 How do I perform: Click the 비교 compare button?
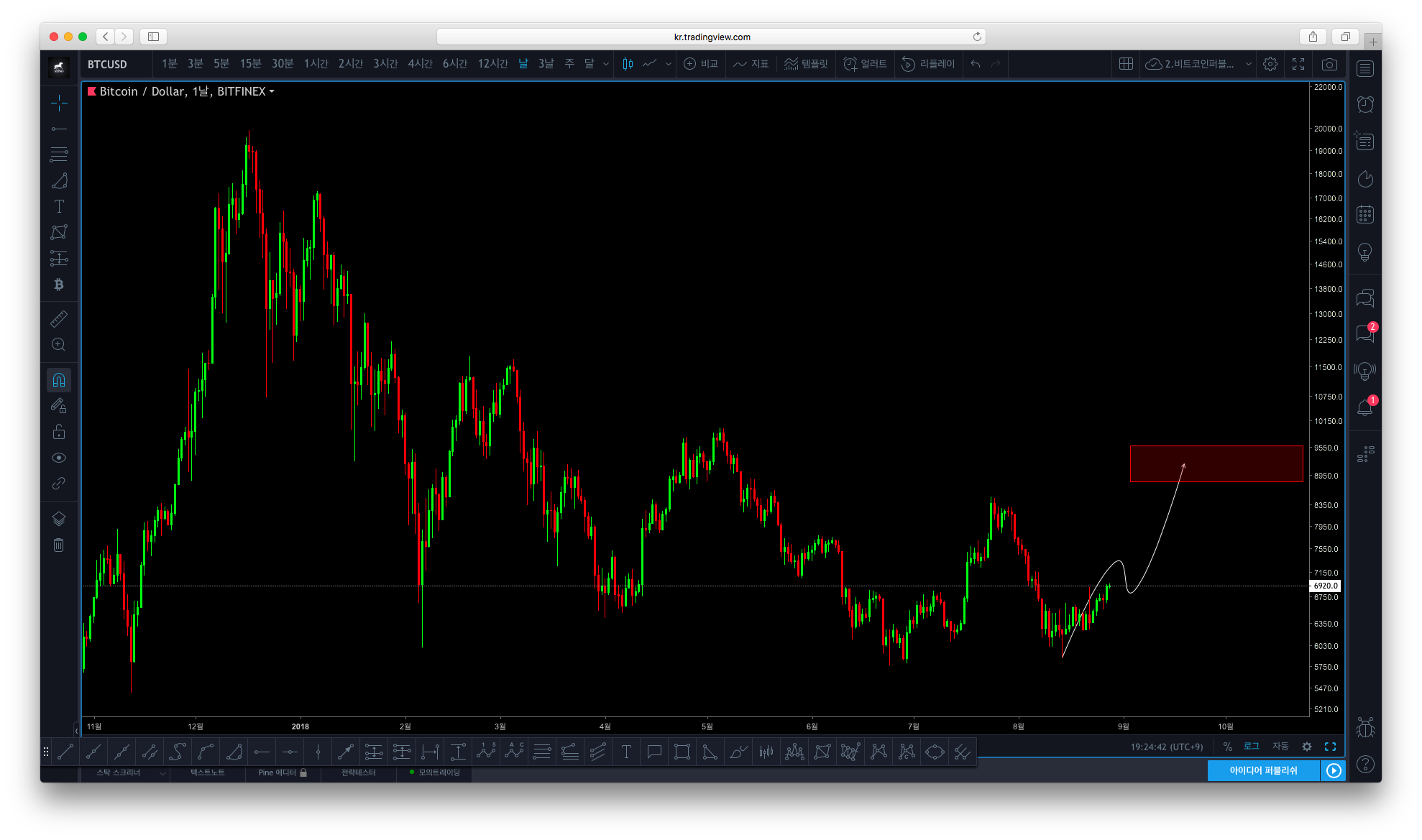pyautogui.click(x=701, y=64)
